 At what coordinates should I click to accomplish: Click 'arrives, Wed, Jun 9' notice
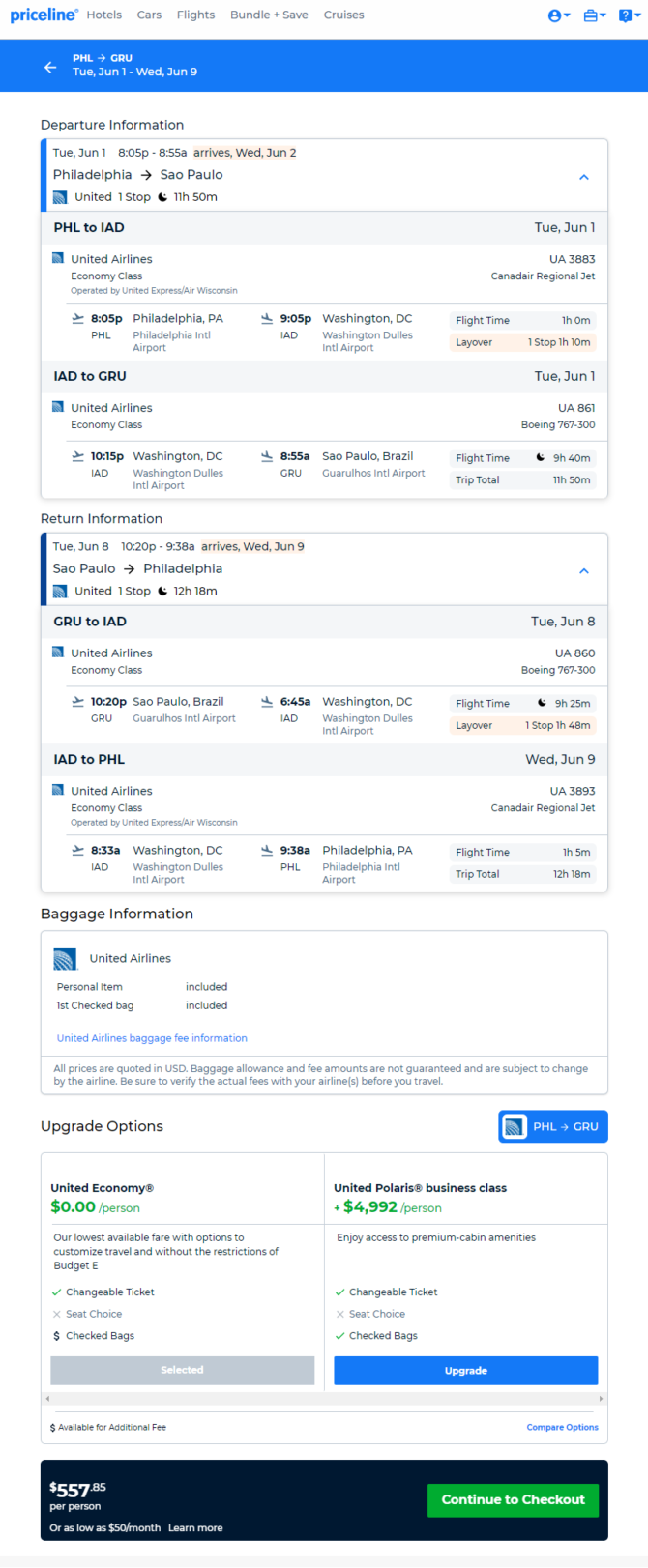pos(252,546)
